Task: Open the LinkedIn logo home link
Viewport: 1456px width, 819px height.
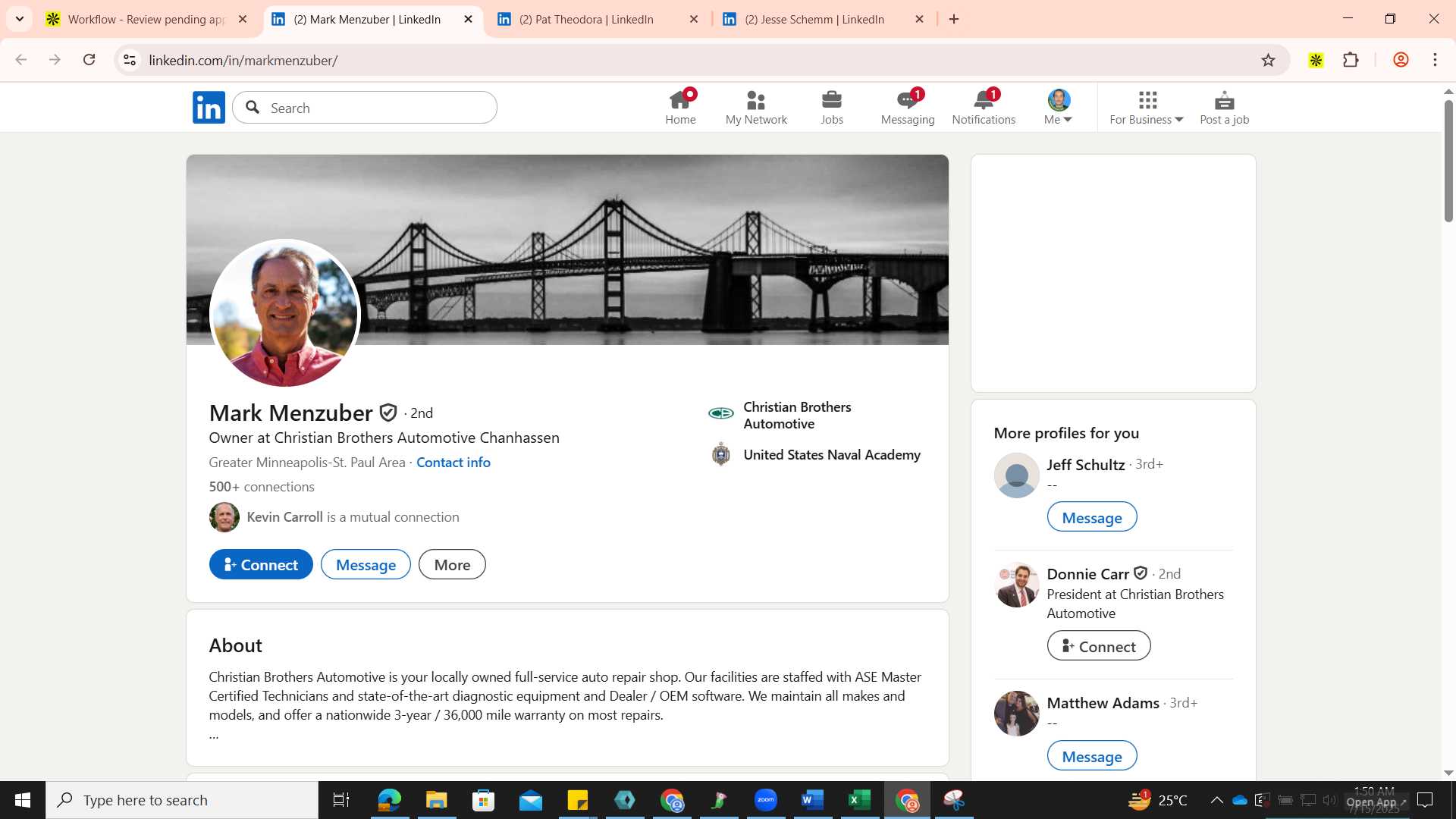Action: point(209,108)
